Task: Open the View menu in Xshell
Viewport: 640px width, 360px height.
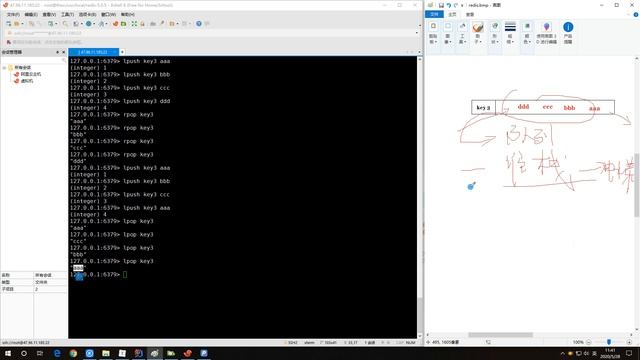Action: pyautogui.click(x=49, y=14)
